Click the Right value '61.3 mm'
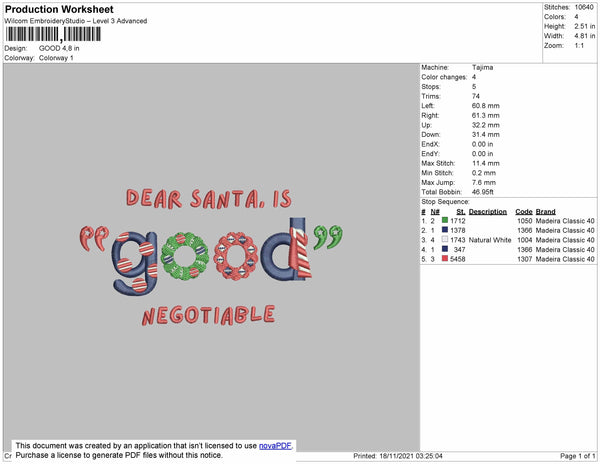This screenshot has width=600, height=464. (486, 115)
